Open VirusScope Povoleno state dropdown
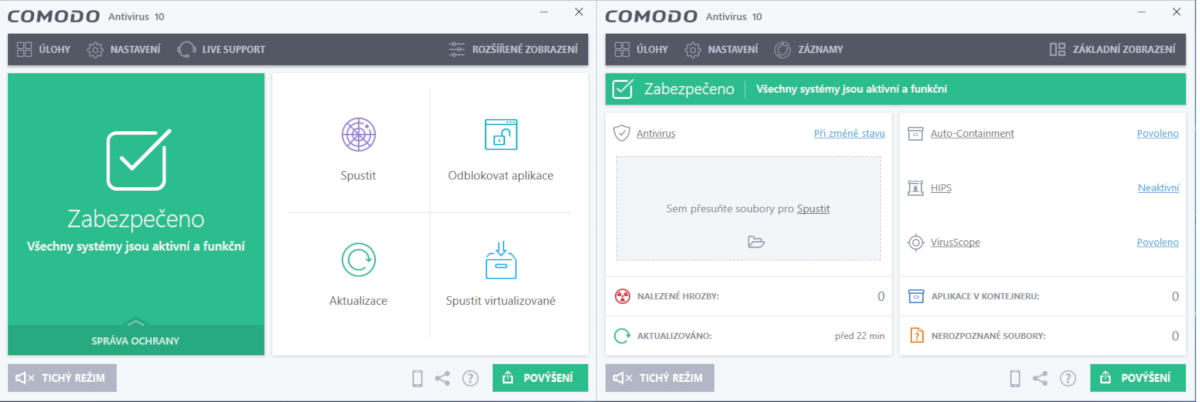The width and height of the screenshot is (1200, 402). pos(1157,242)
